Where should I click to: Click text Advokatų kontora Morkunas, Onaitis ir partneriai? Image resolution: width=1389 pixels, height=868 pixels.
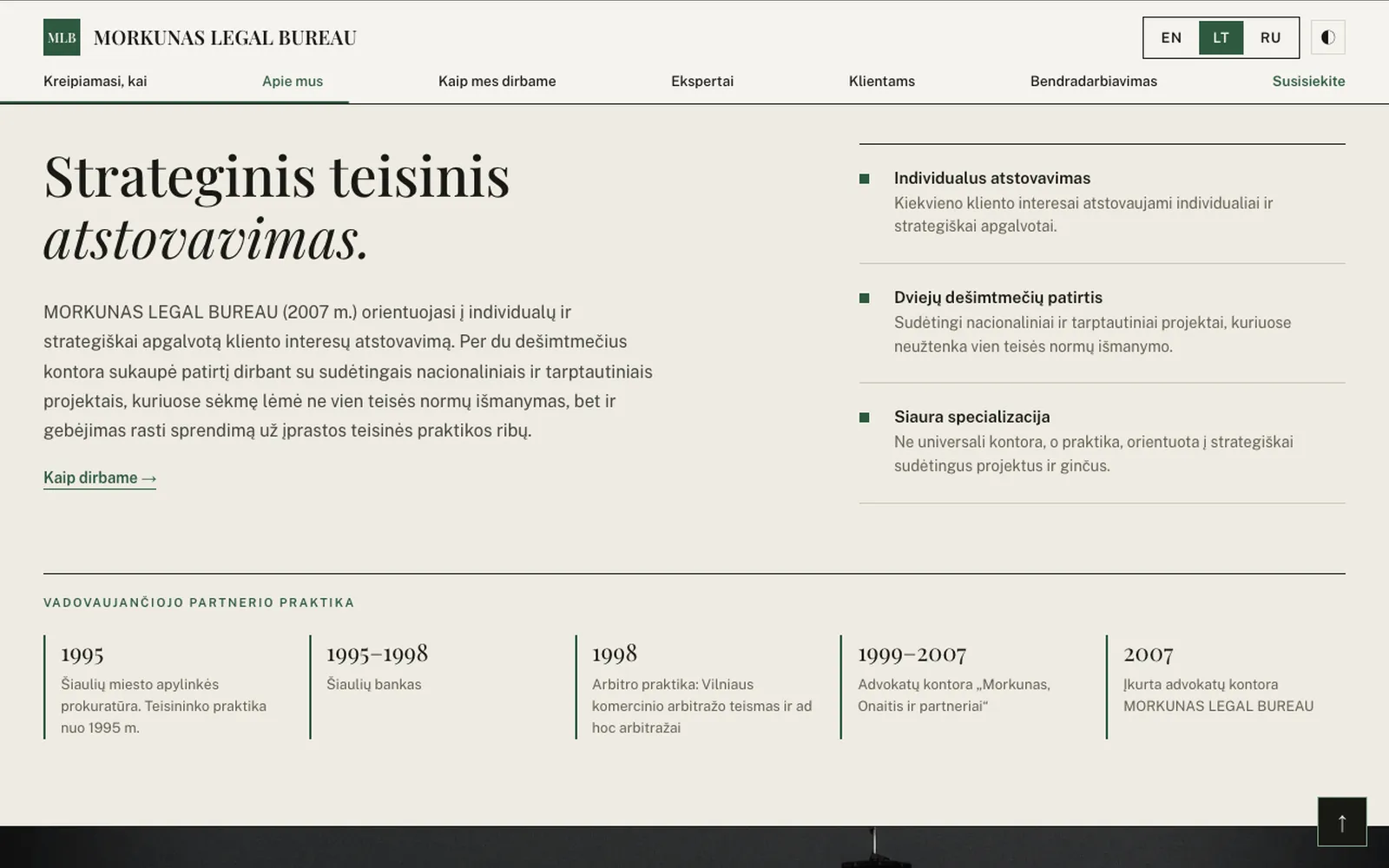[x=954, y=695]
